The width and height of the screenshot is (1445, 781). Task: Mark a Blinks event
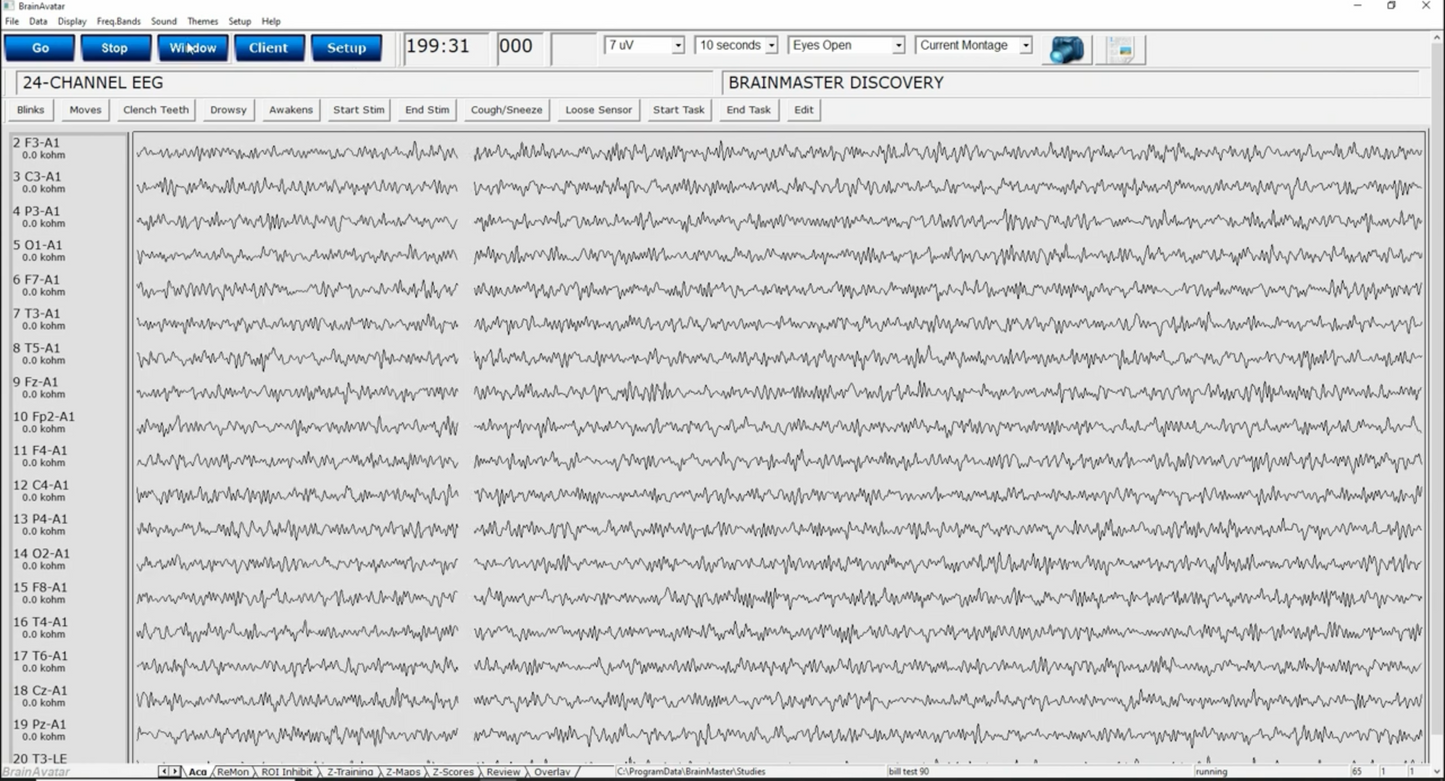pos(30,110)
